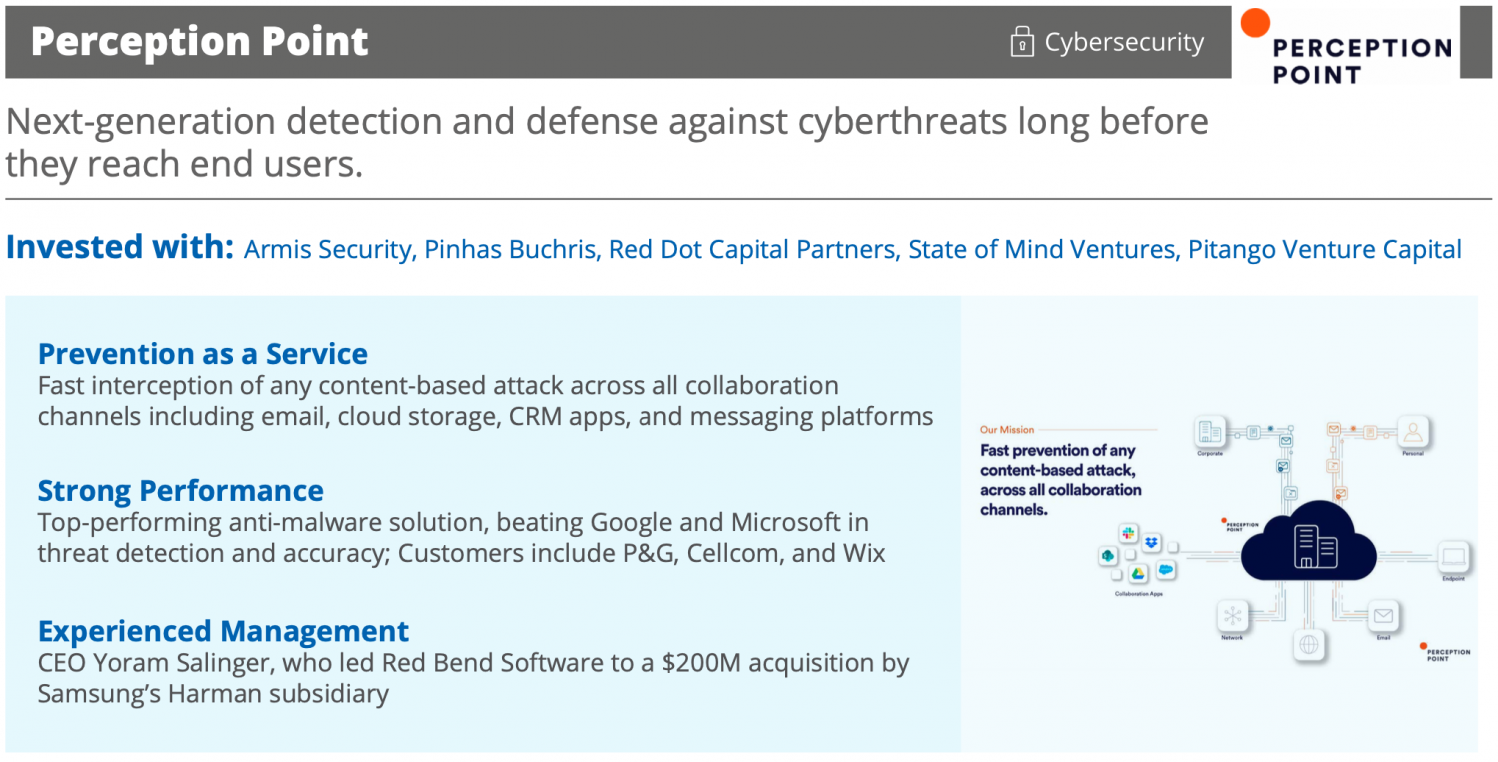Select the Perception Point title text

[200, 42]
